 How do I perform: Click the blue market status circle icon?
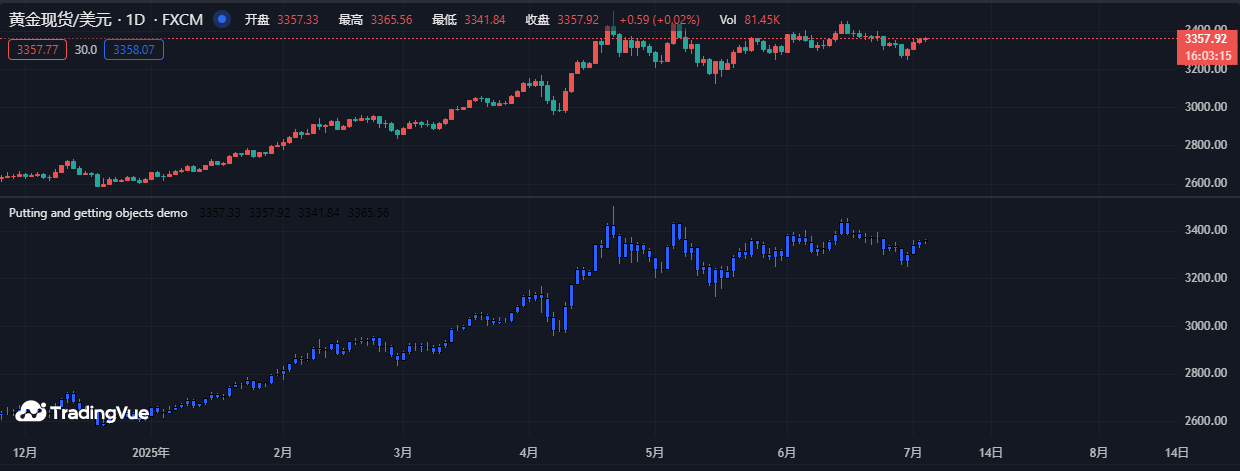coord(222,19)
